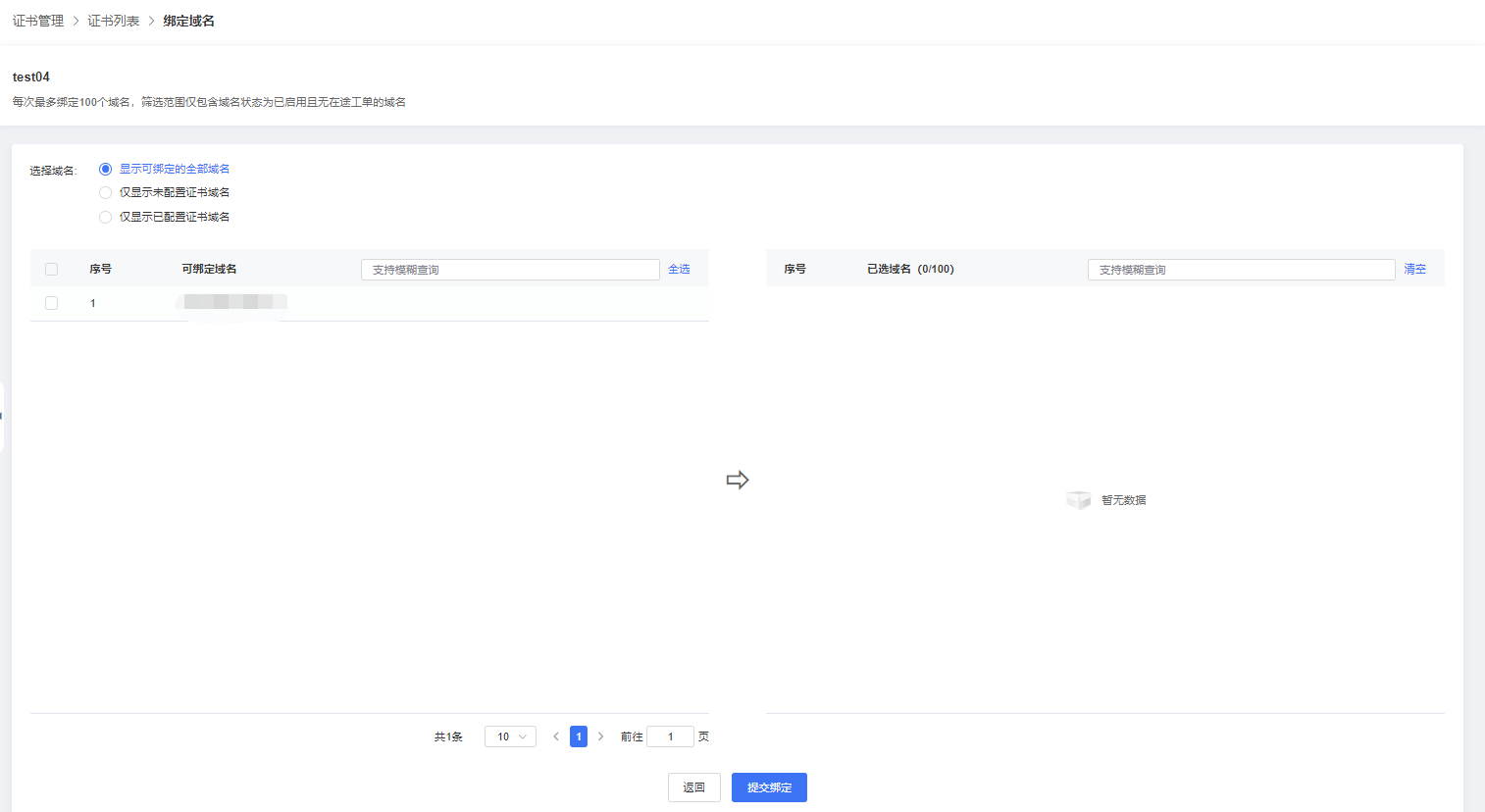Screen dimensions: 1485x812
Task: Click the 可绑定域名 column header
Action: coord(209,269)
